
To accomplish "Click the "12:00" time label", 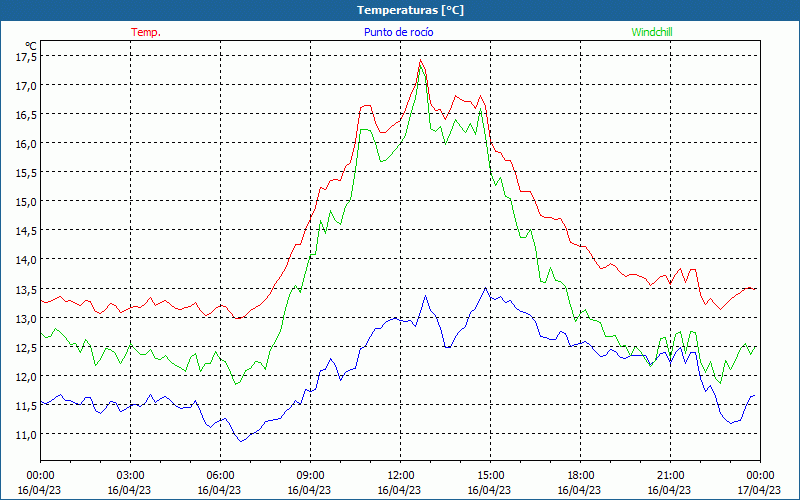I will [x=400, y=476].
